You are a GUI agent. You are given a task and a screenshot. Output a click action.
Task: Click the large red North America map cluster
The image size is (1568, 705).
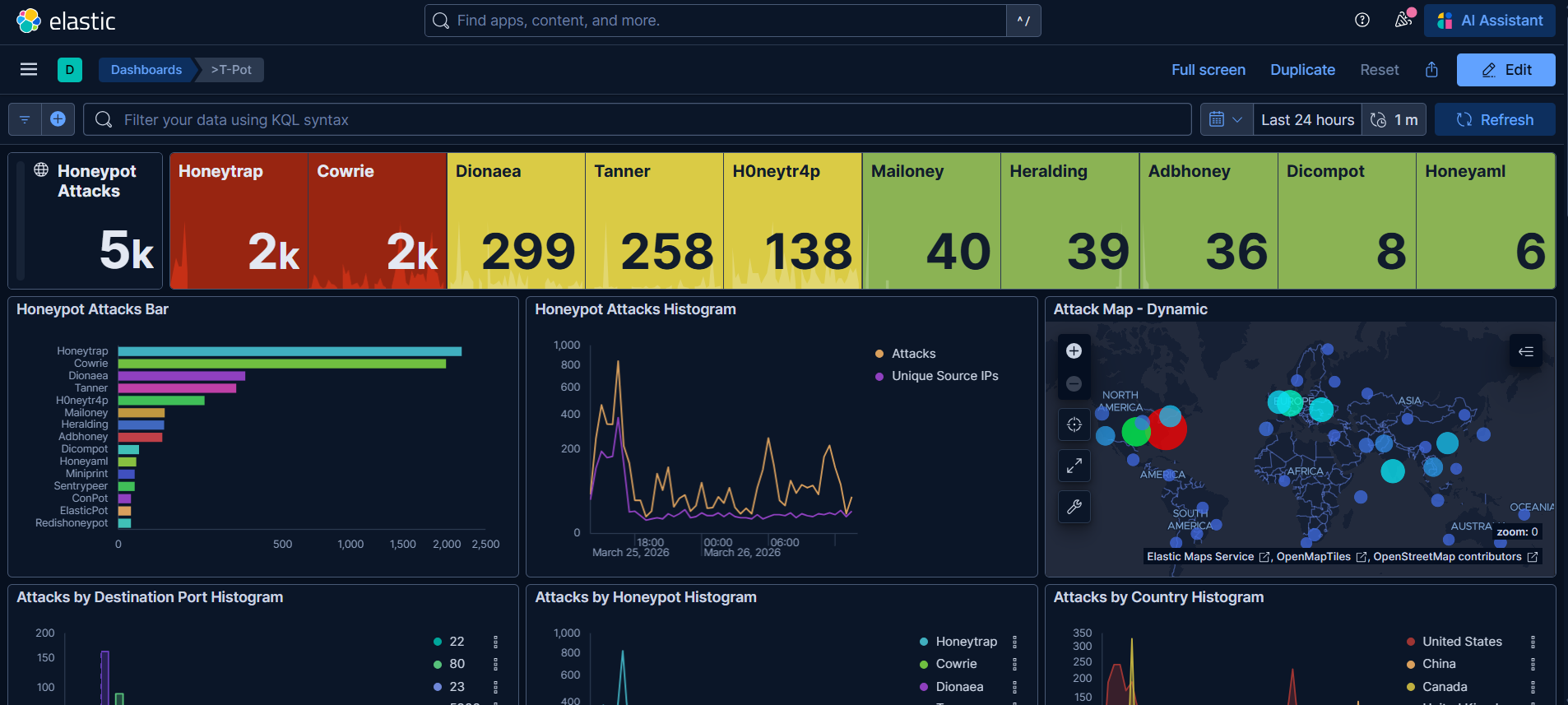1166,429
